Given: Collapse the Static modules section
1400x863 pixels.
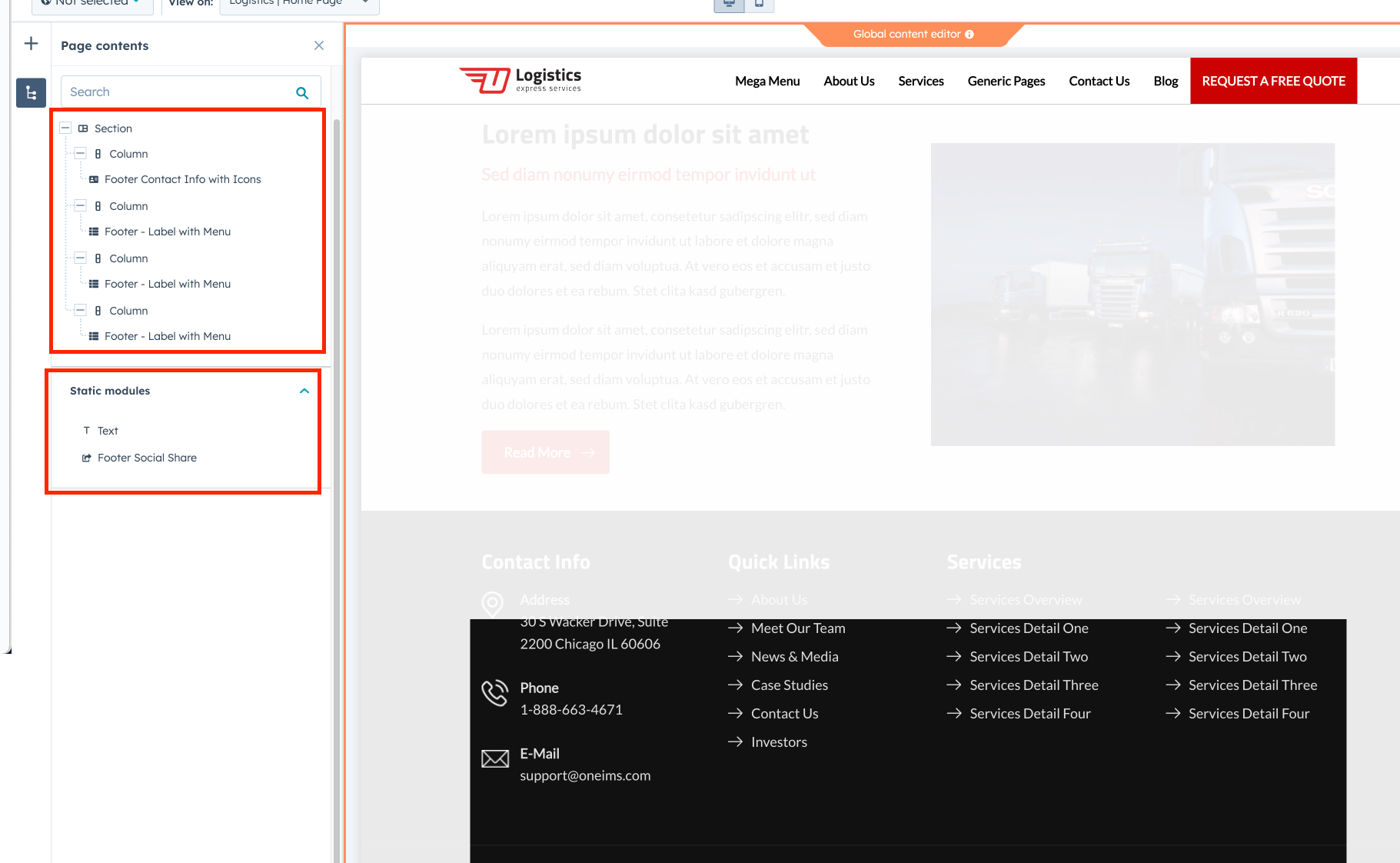Looking at the screenshot, I should click(304, 391).
